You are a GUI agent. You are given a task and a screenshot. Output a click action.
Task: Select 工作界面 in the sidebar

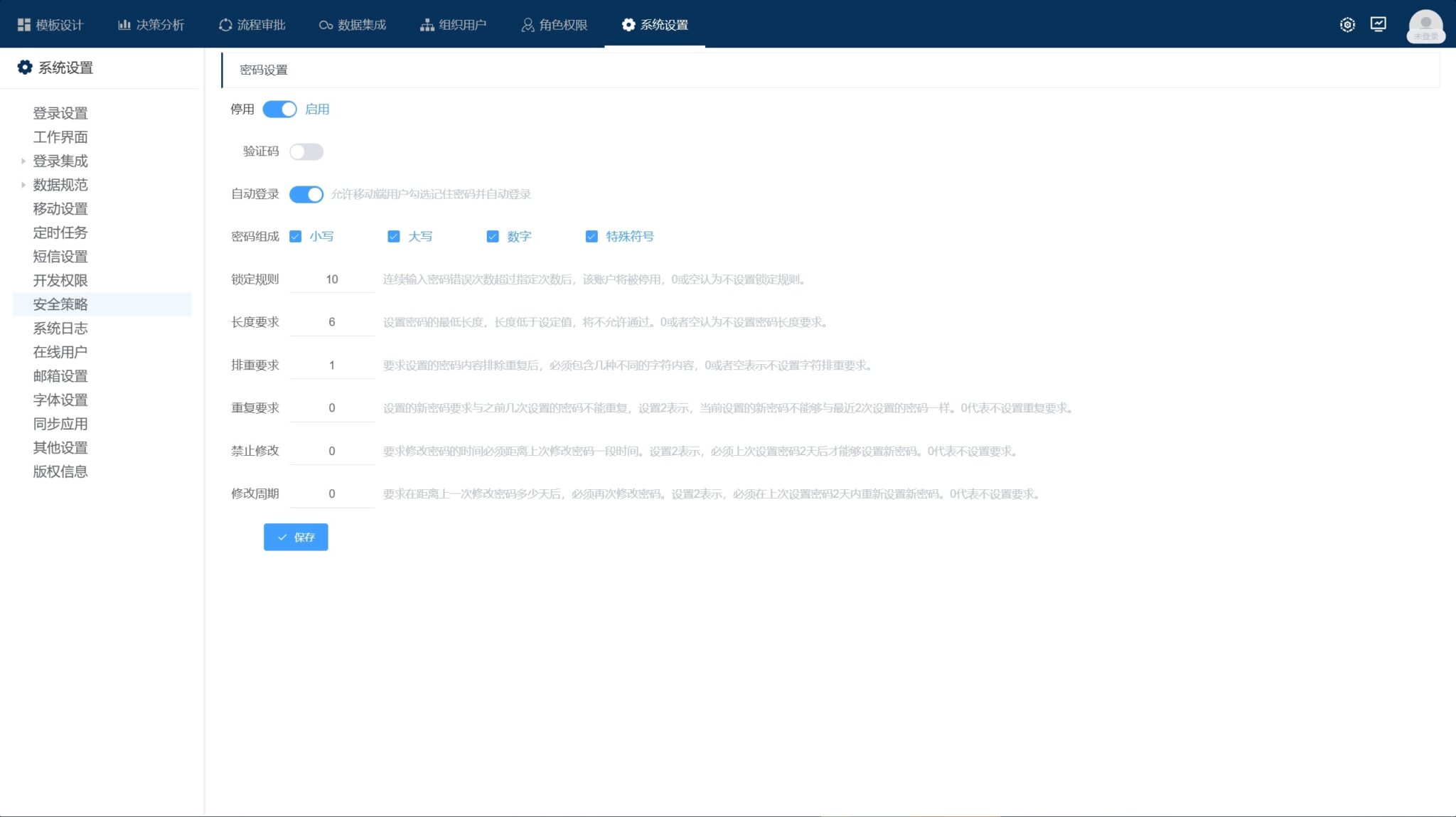click(60, 137)
